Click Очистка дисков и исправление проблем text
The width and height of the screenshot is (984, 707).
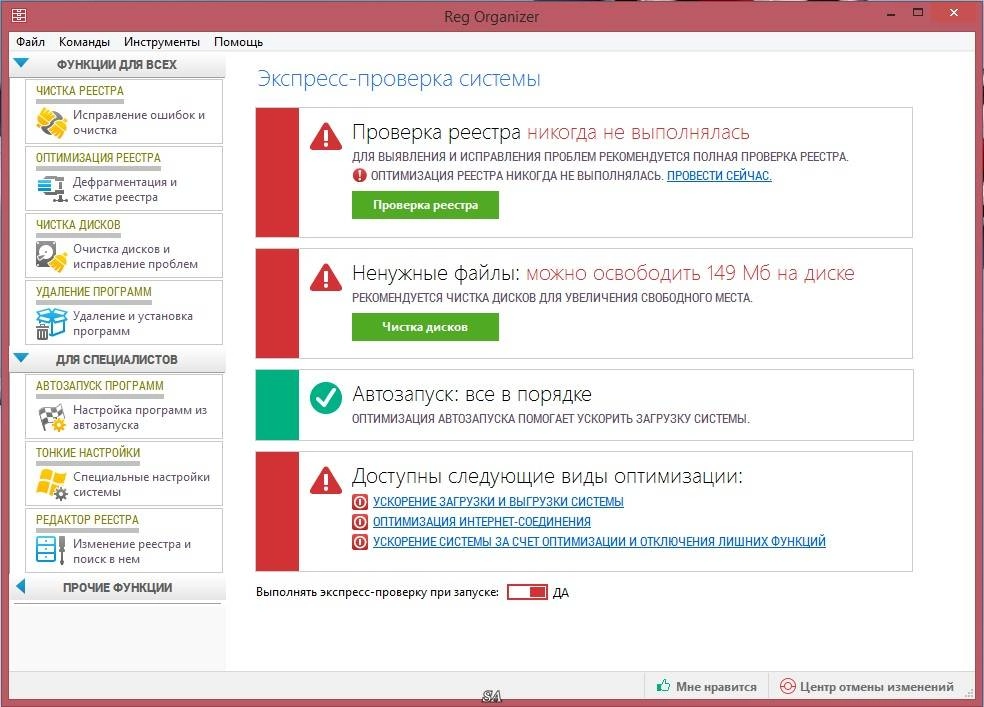(x=135, y=257)
